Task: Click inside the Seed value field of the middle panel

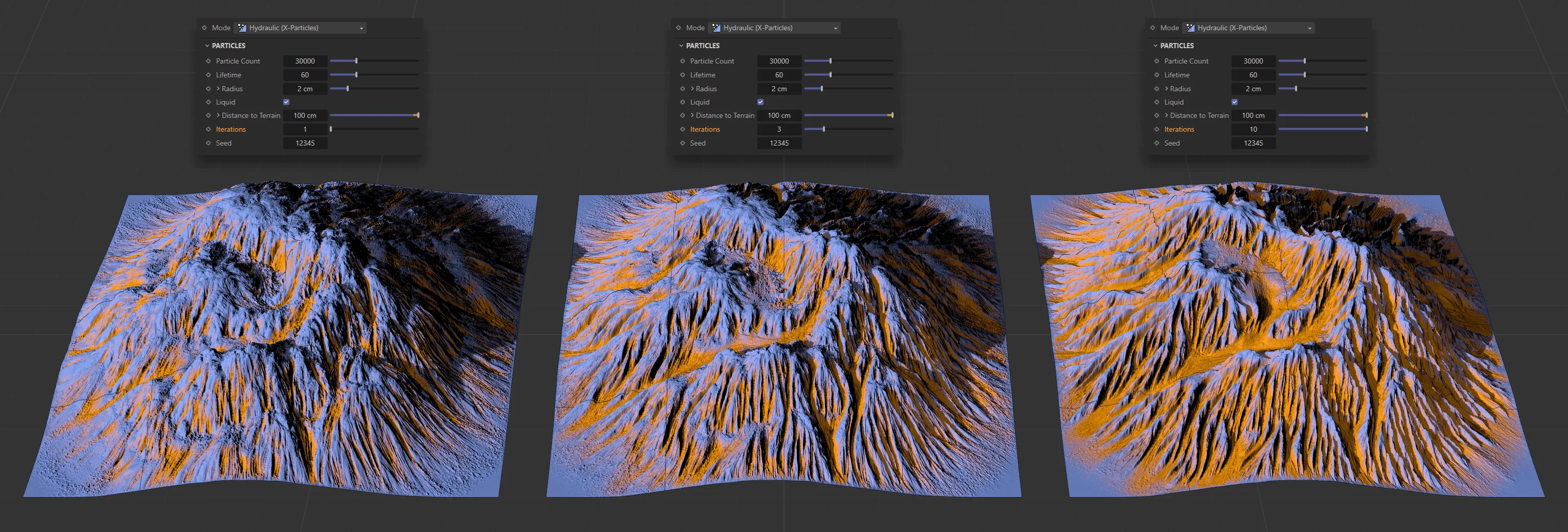Action: pos(779,142)
